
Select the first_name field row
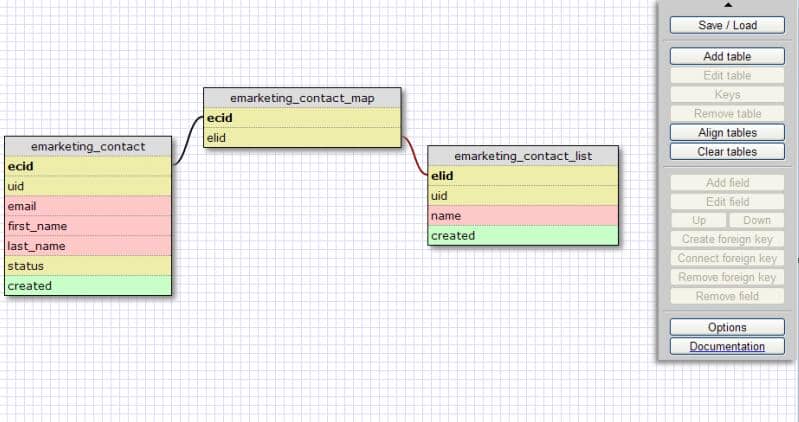click(x=88, y=226)
